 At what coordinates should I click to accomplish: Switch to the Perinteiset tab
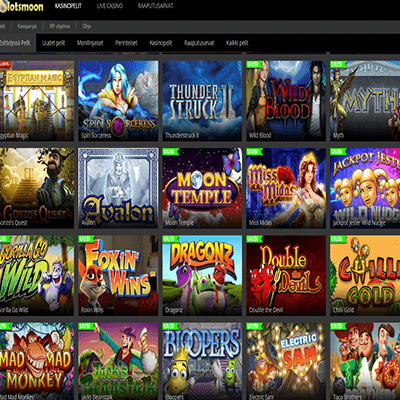click(x=126, y=43)
